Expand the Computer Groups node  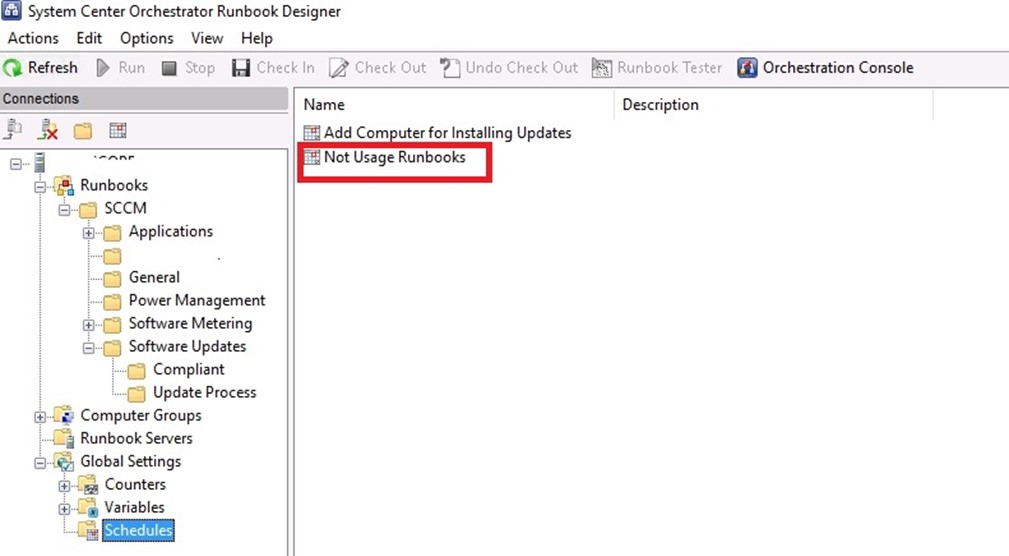pos(40,417)
